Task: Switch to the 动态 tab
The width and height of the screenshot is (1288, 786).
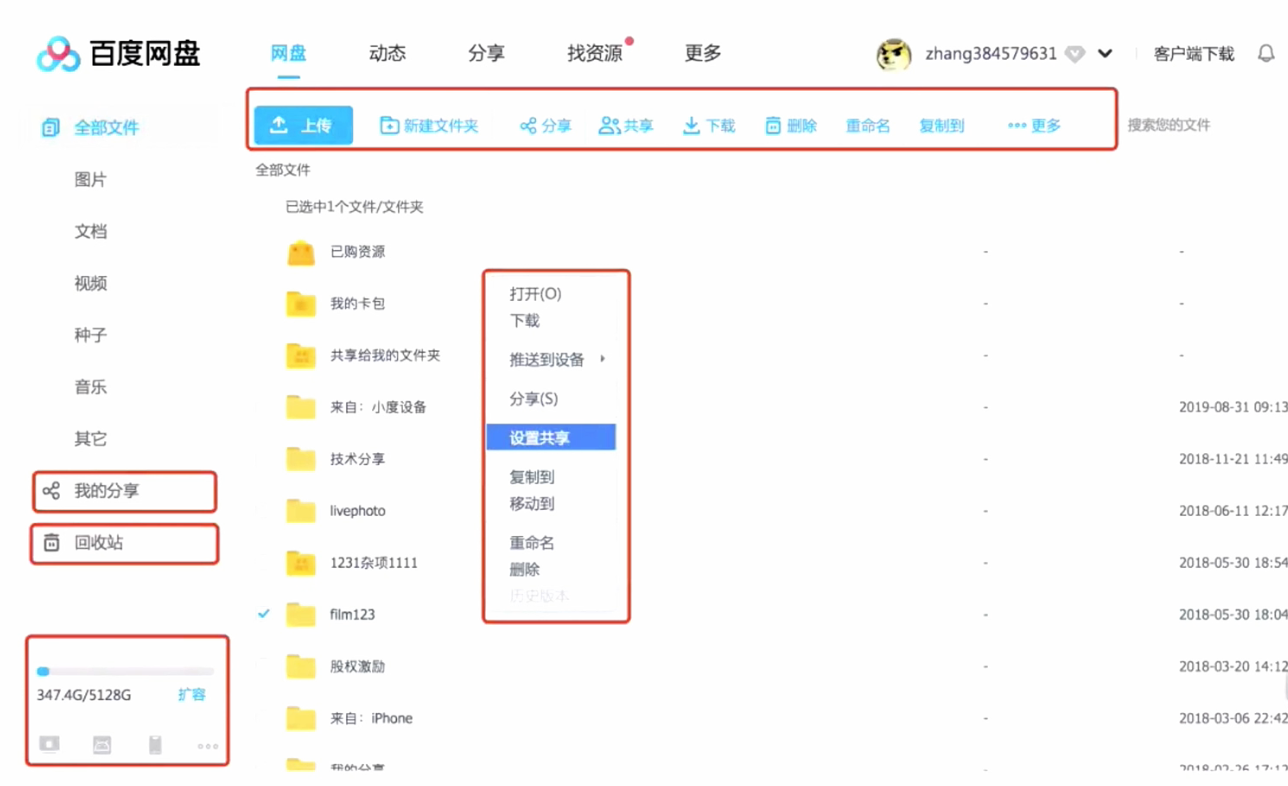Action: tap(387, 54)
